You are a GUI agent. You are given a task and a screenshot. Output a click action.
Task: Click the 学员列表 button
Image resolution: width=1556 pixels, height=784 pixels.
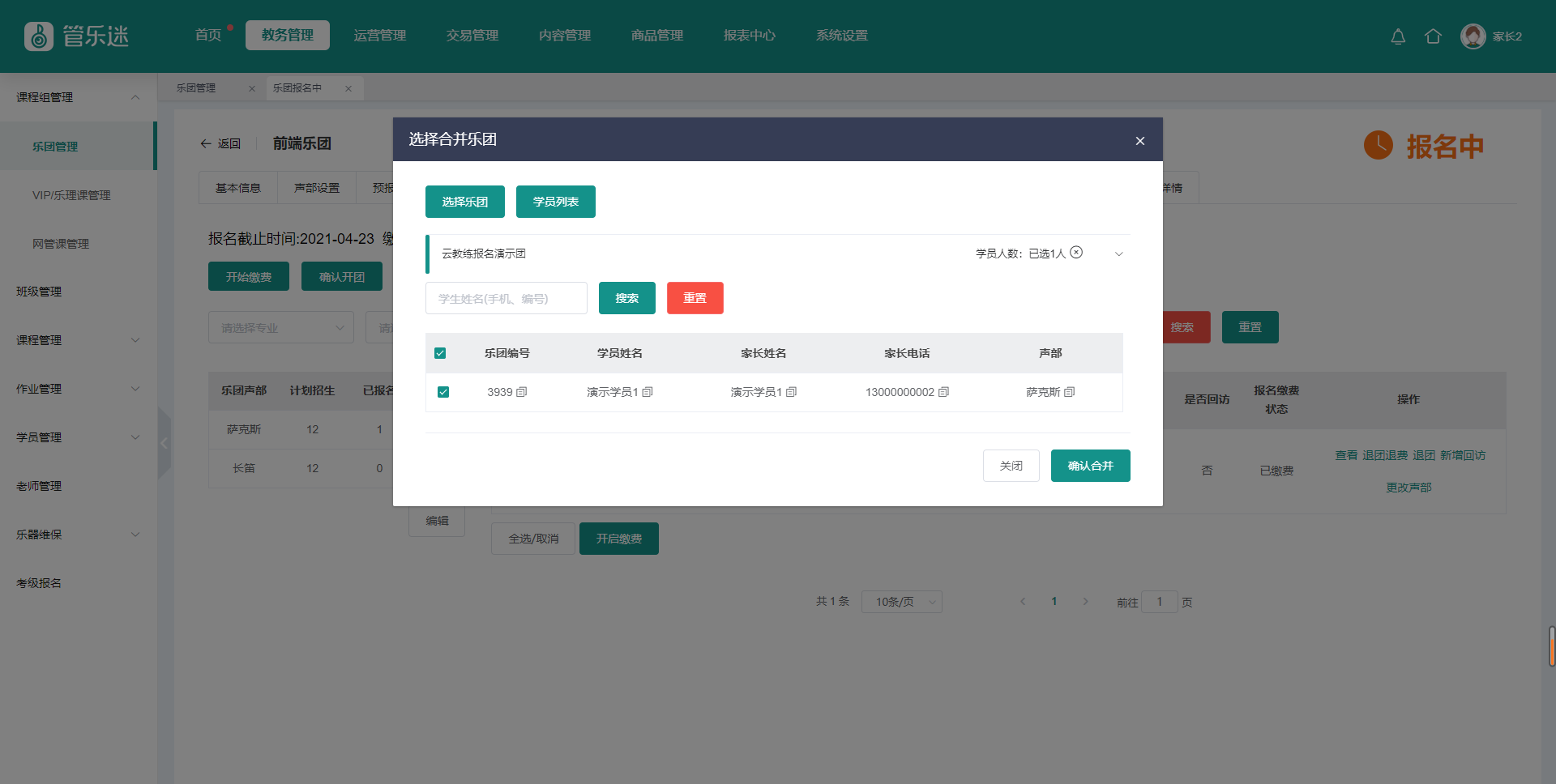click(555, 202)
